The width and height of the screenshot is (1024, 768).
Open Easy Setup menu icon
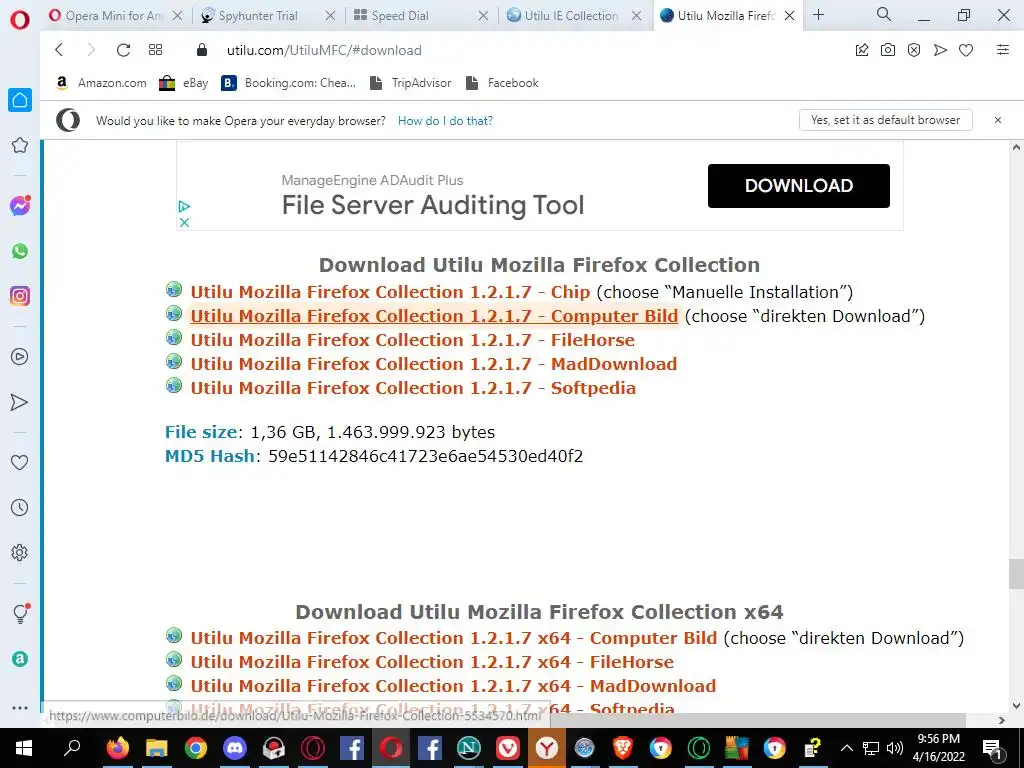pyautogui.click(x=1003, y=50)
